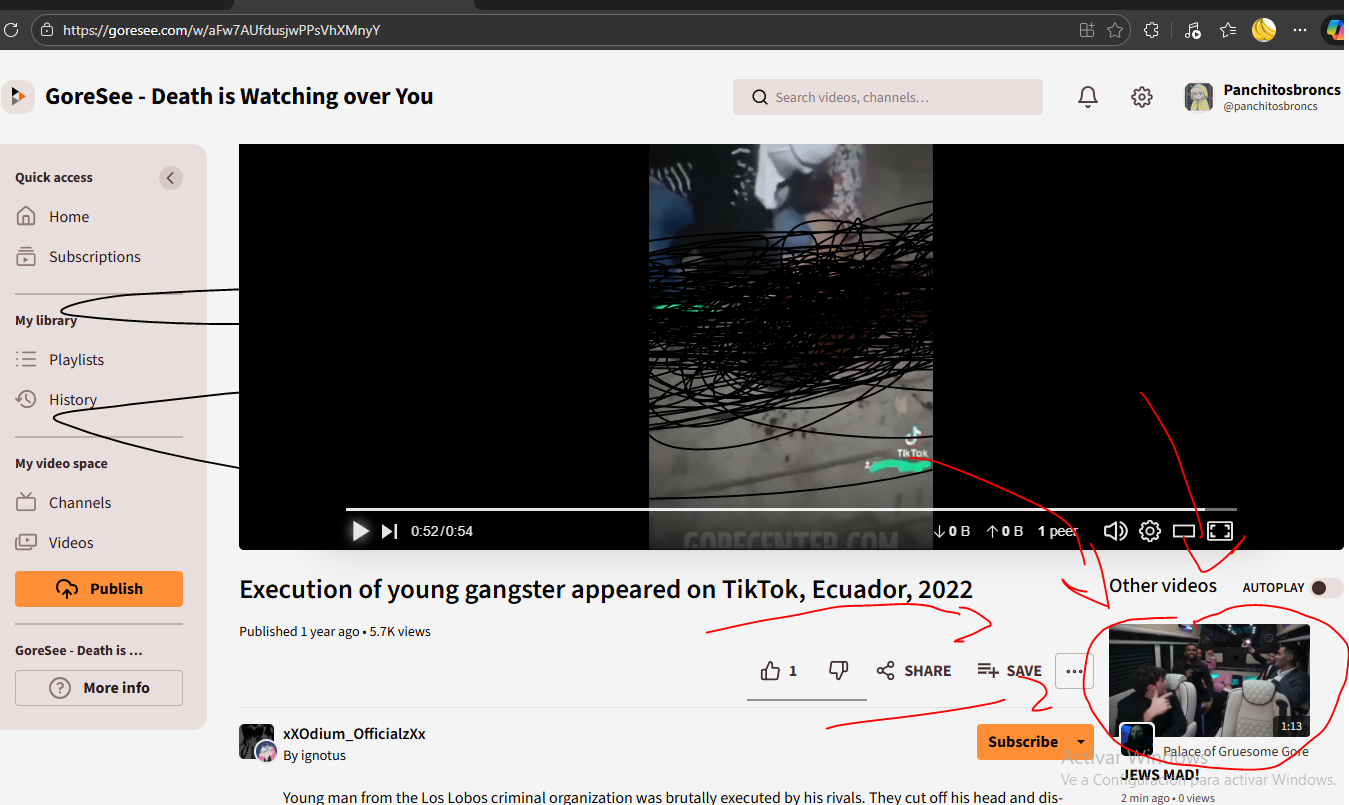Toggle the Autoplay switch

coord(1327,588)
